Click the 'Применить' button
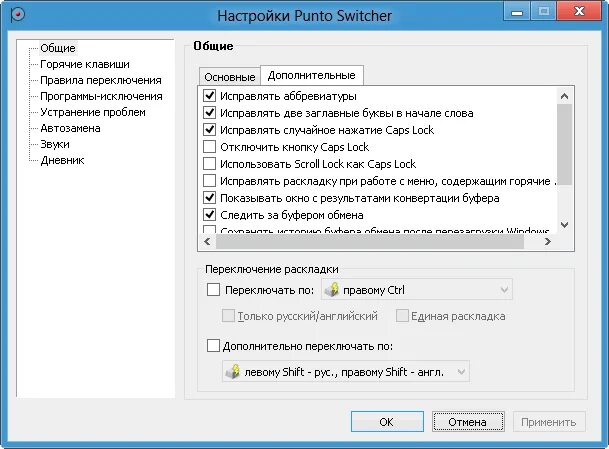This screenshot has width=609, height=449. click(549, 422)
